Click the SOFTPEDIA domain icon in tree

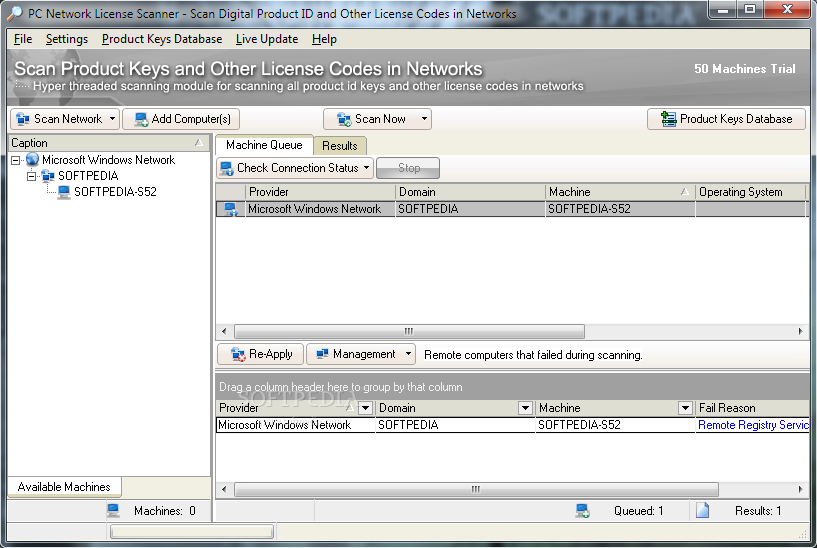tap(48, 176)
